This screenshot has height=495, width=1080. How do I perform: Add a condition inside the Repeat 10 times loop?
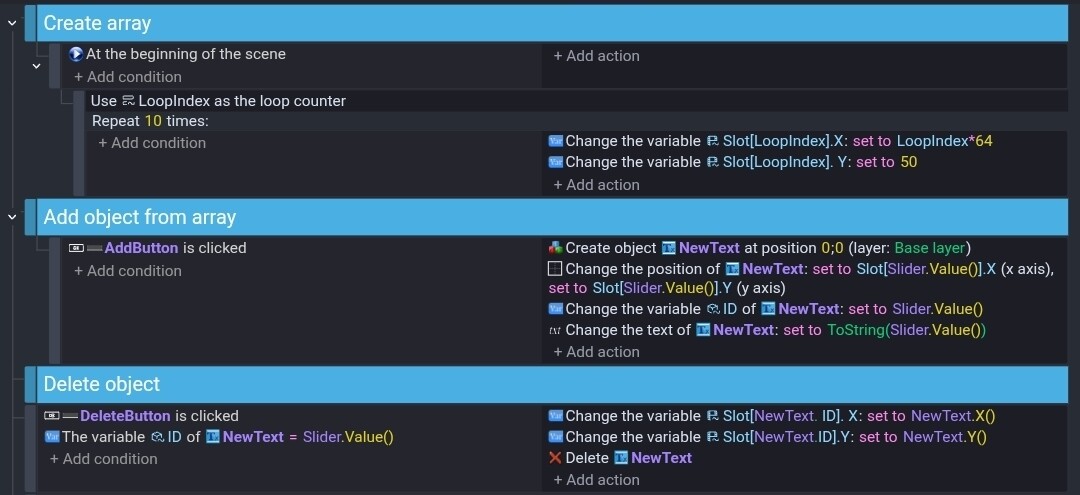click(x=152, y=143)
